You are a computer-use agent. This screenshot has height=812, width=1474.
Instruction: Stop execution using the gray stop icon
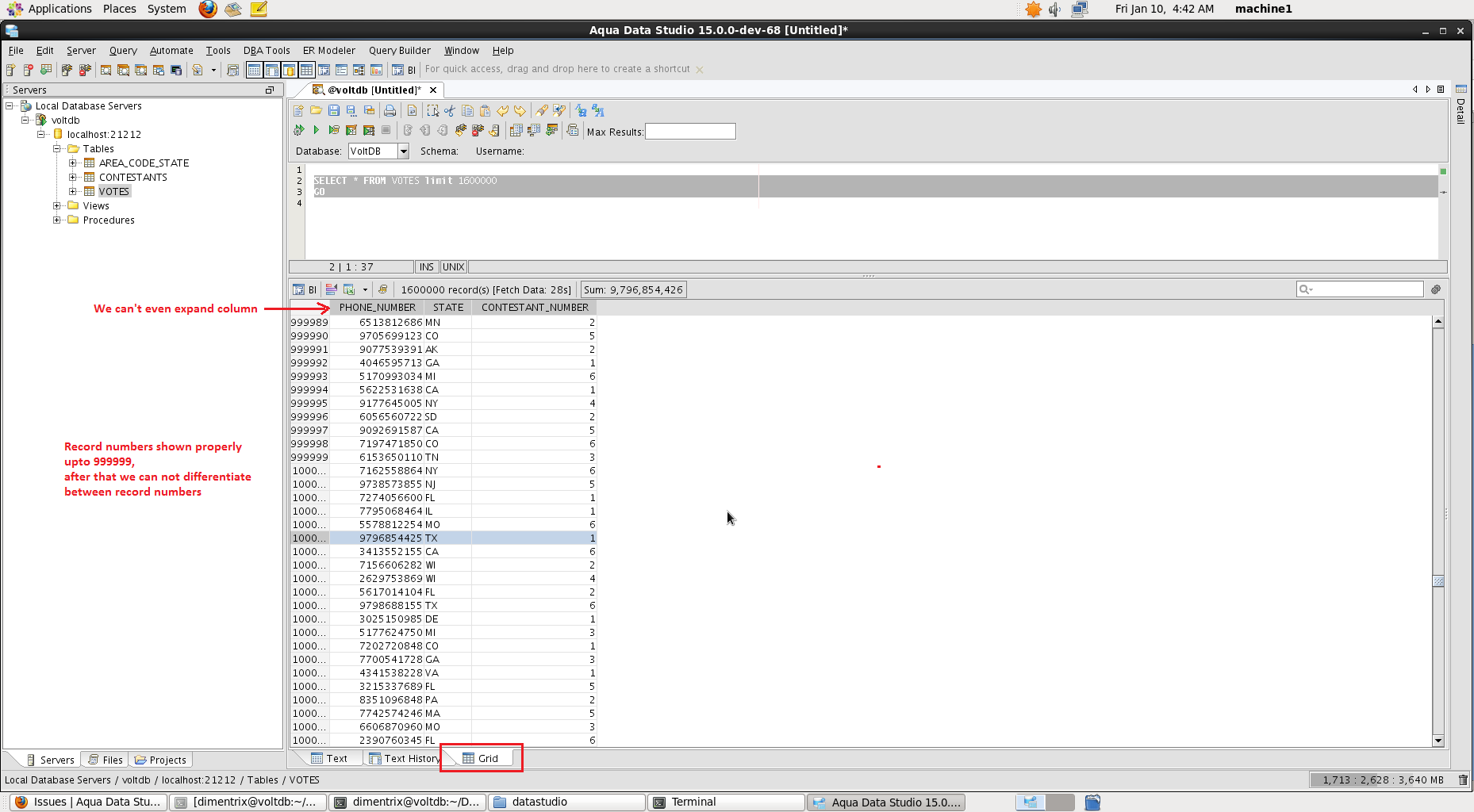tap(386, 130)
